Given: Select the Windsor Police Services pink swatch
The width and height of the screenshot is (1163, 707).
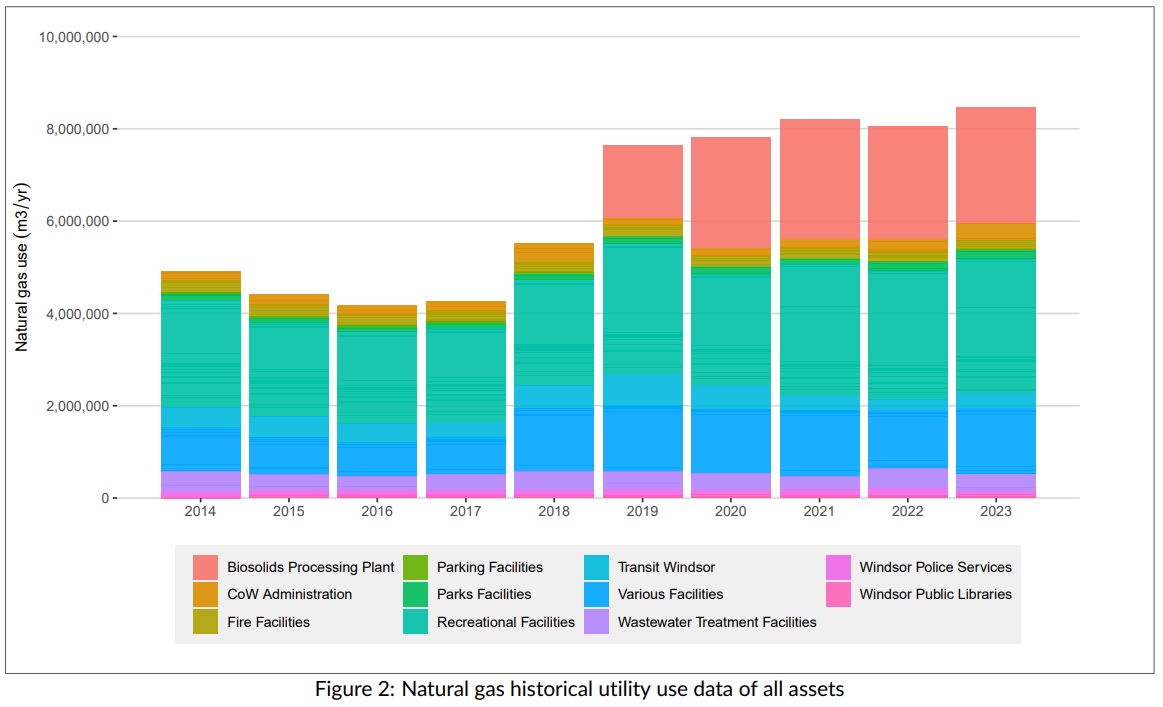Looking at the screenshot, I should pos(837,566).
